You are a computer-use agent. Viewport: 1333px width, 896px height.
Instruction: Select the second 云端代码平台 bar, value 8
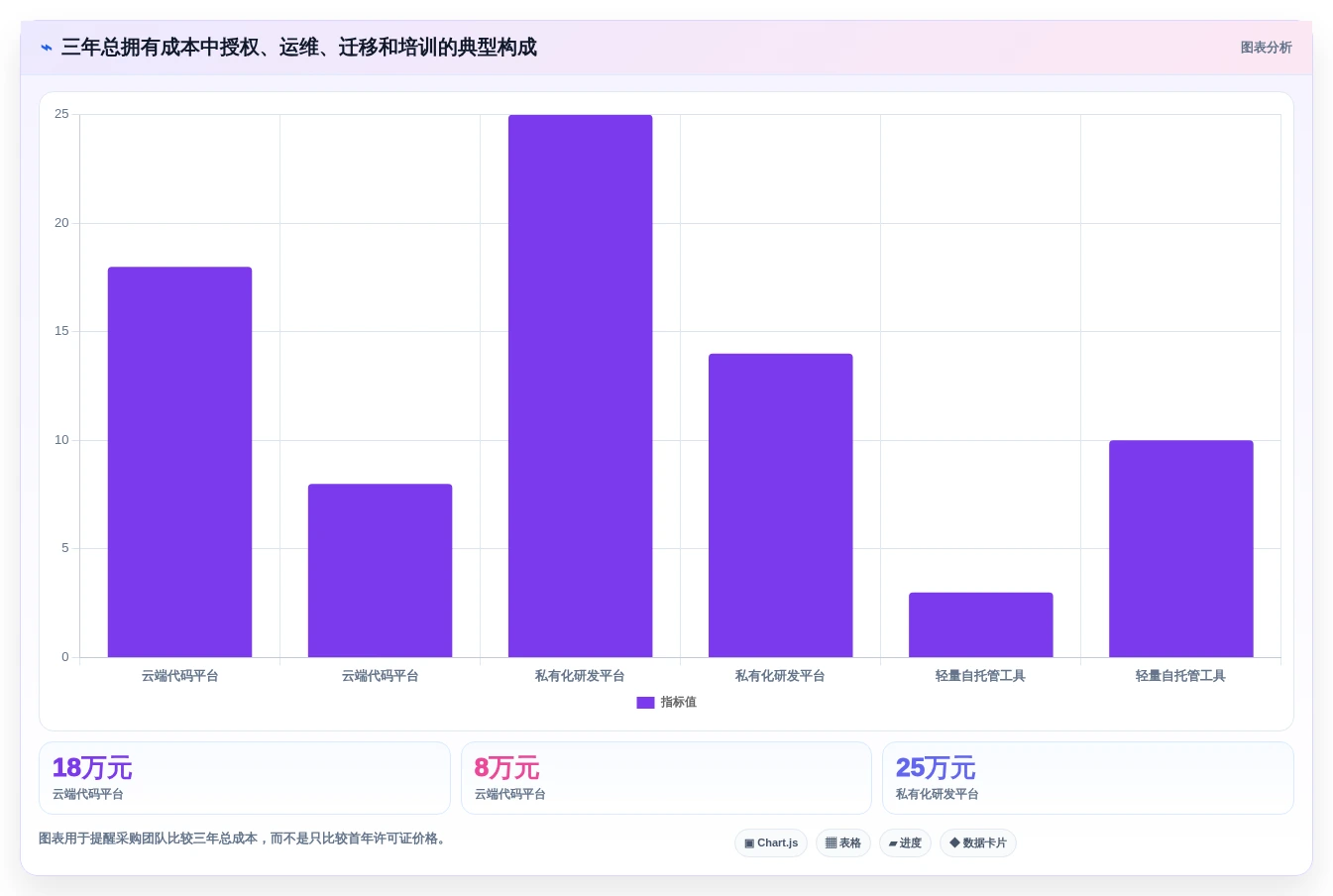[x=380, y=570]
